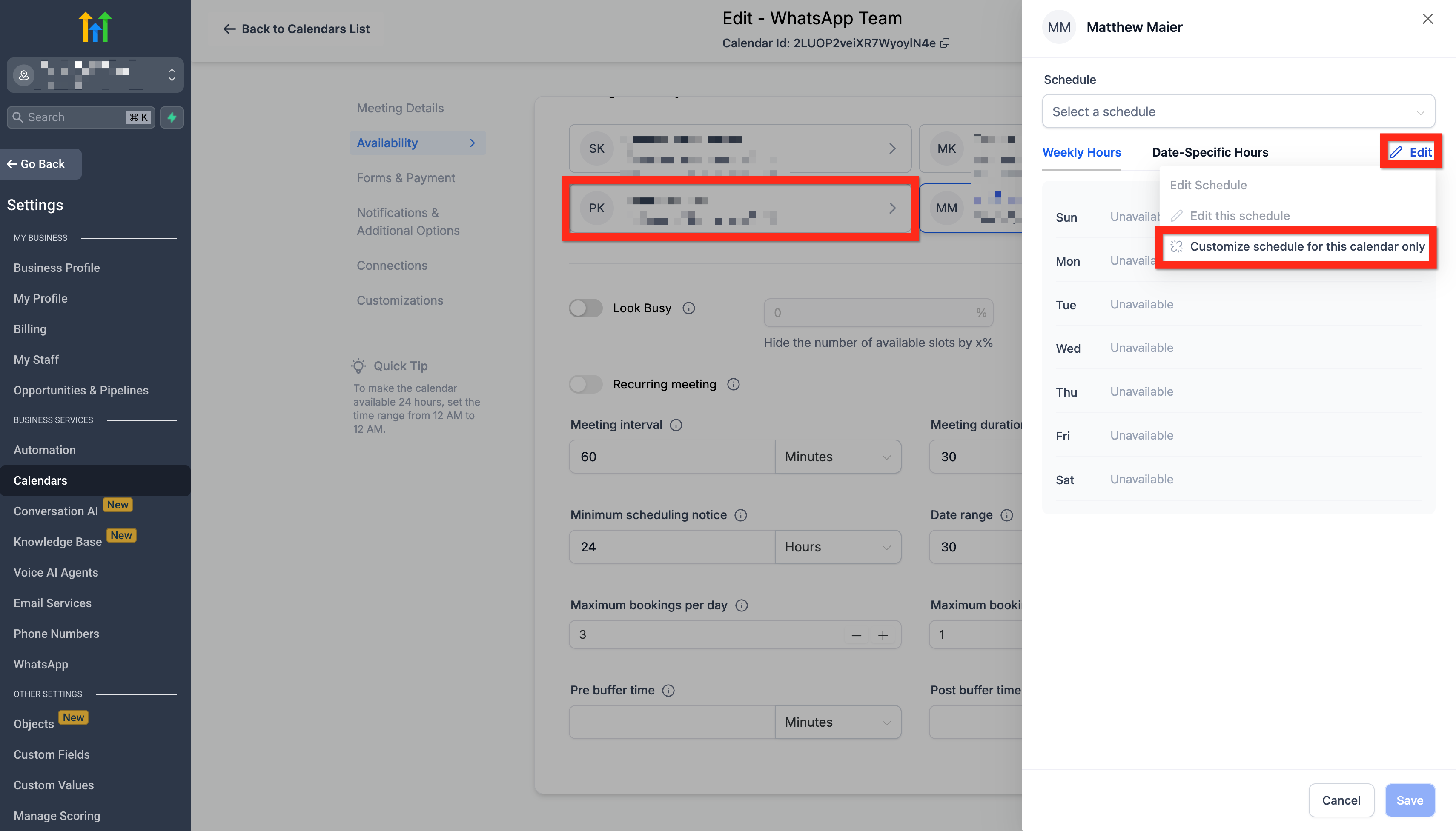Switch to the Date-Specific Hours tab
This screenshot has width=1456, height=831.
pos(1210,152)
